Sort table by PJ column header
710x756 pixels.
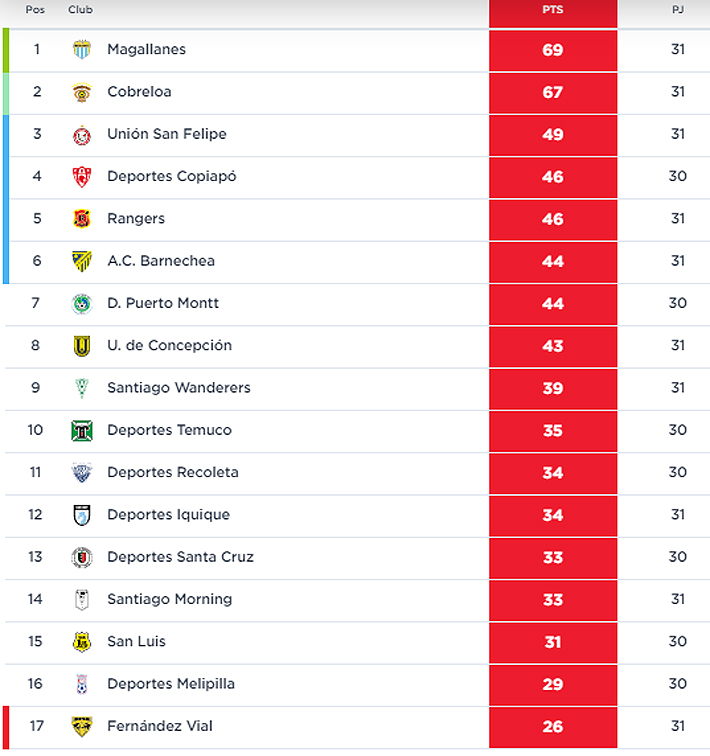(x=678, y=10)
